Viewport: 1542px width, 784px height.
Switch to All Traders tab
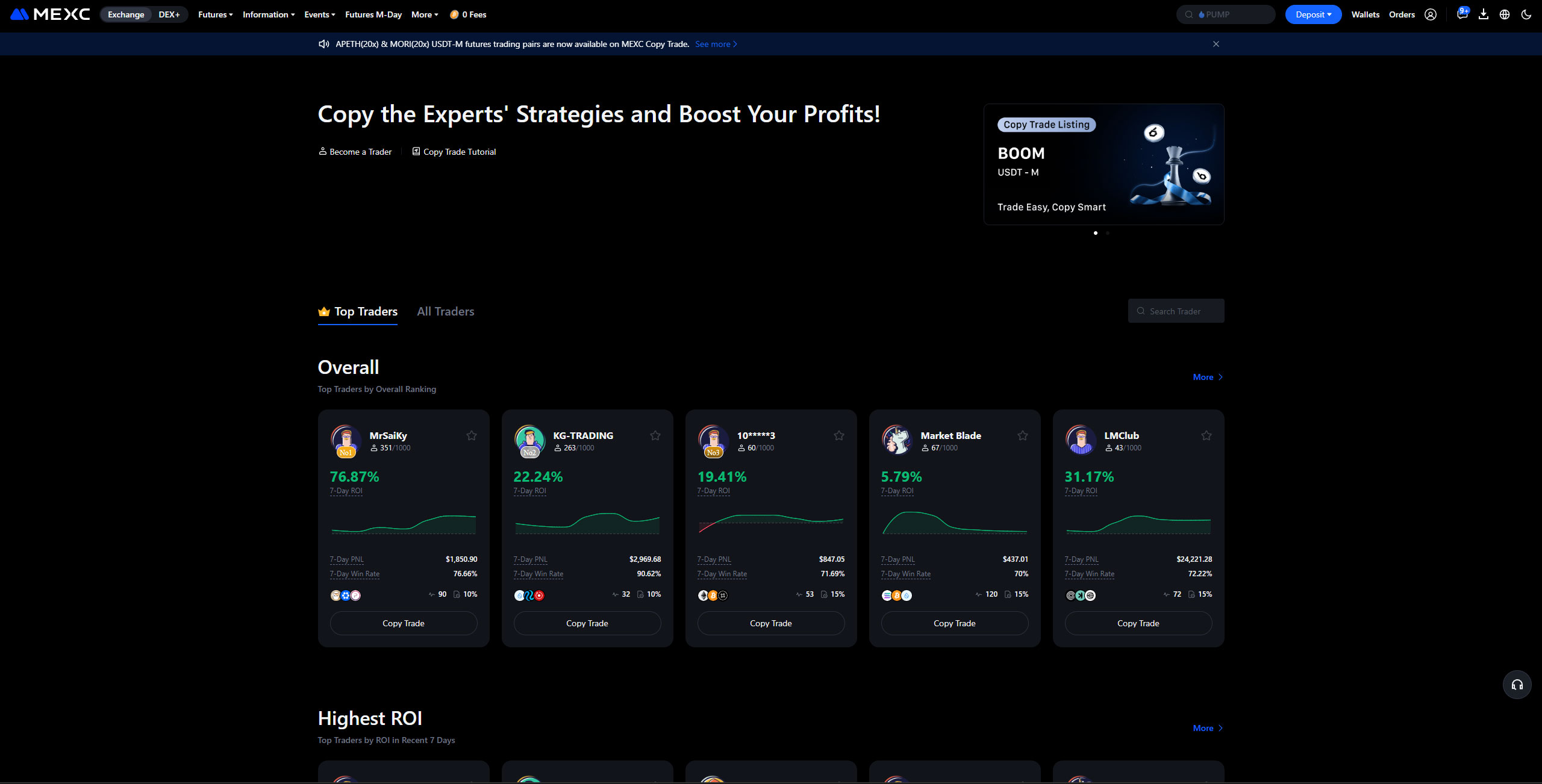coord(446,311)
